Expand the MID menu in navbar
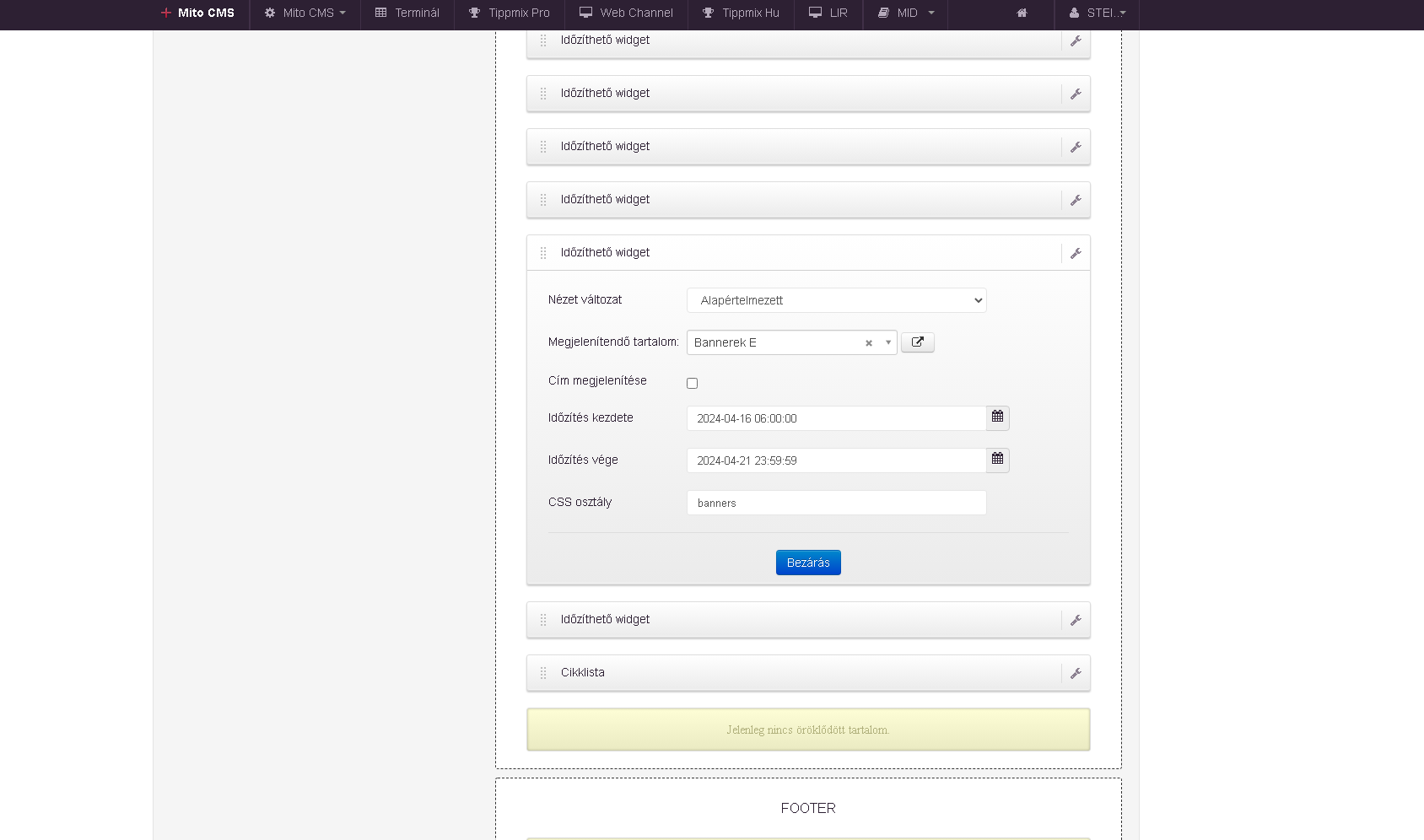Screen dimensions: 1424x840 pos(906,13)
